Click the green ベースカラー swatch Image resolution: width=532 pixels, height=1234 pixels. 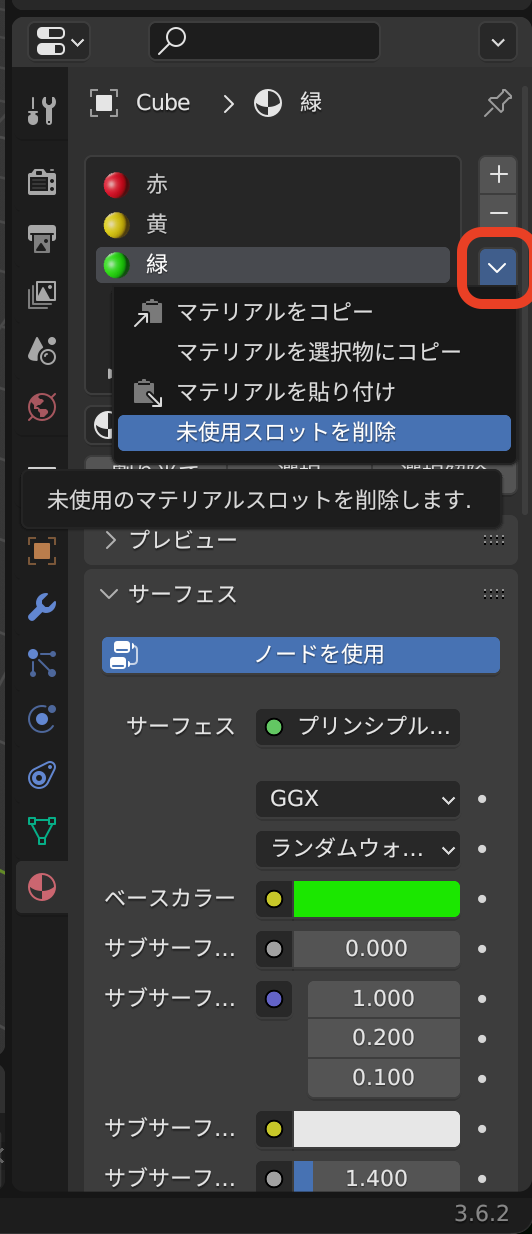tap(376, 899)
